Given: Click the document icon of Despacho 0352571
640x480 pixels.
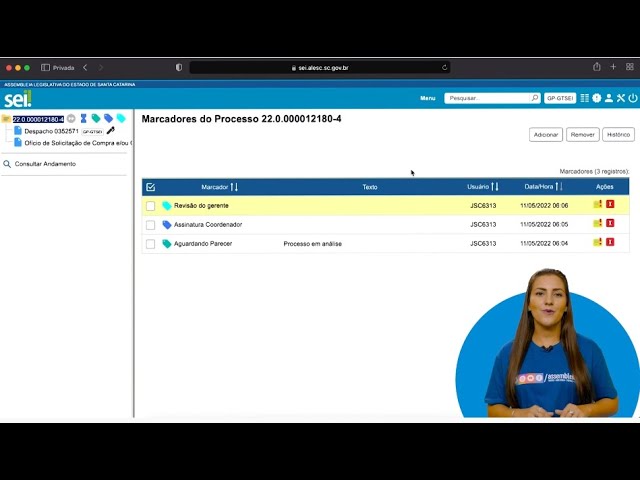Looking at the screenshot, I should pos(18,131).
